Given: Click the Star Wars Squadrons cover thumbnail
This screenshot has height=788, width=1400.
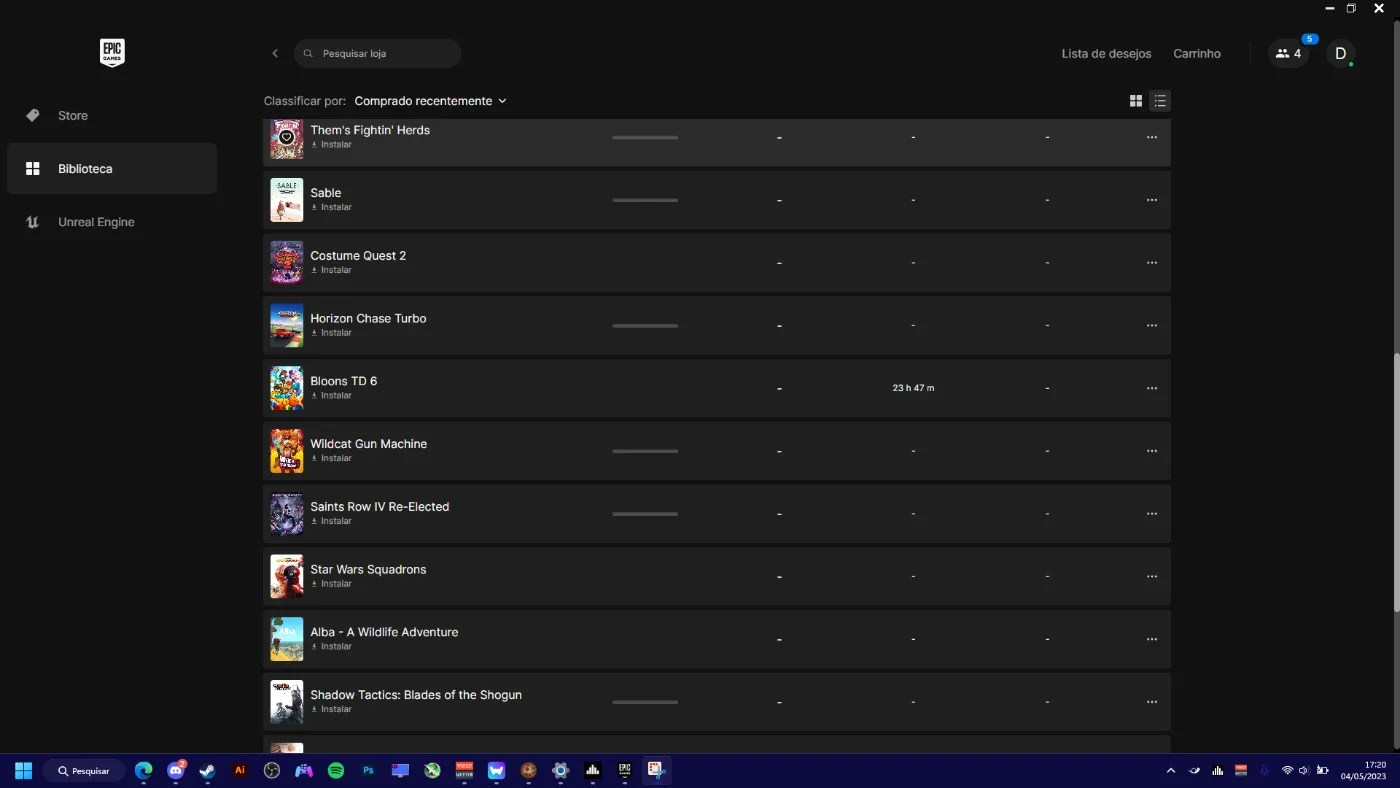Looking at the screenshot, I should pyautogui.click(x=287, y=576).
